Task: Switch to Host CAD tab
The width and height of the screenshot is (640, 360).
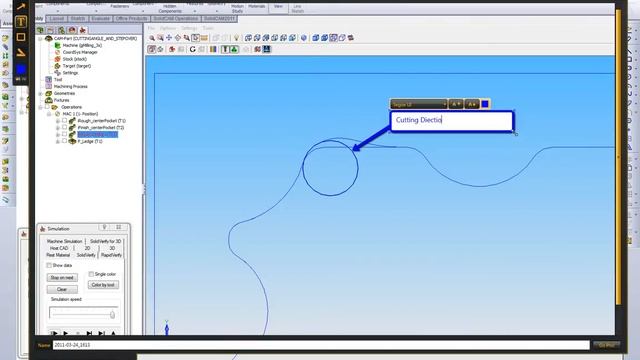Action: 59,248
